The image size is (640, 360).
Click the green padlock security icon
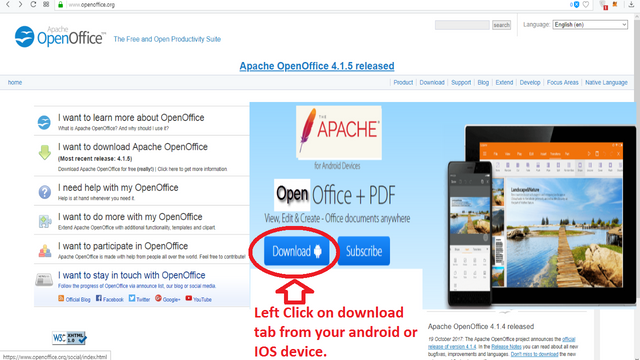[x=60, y=4]
